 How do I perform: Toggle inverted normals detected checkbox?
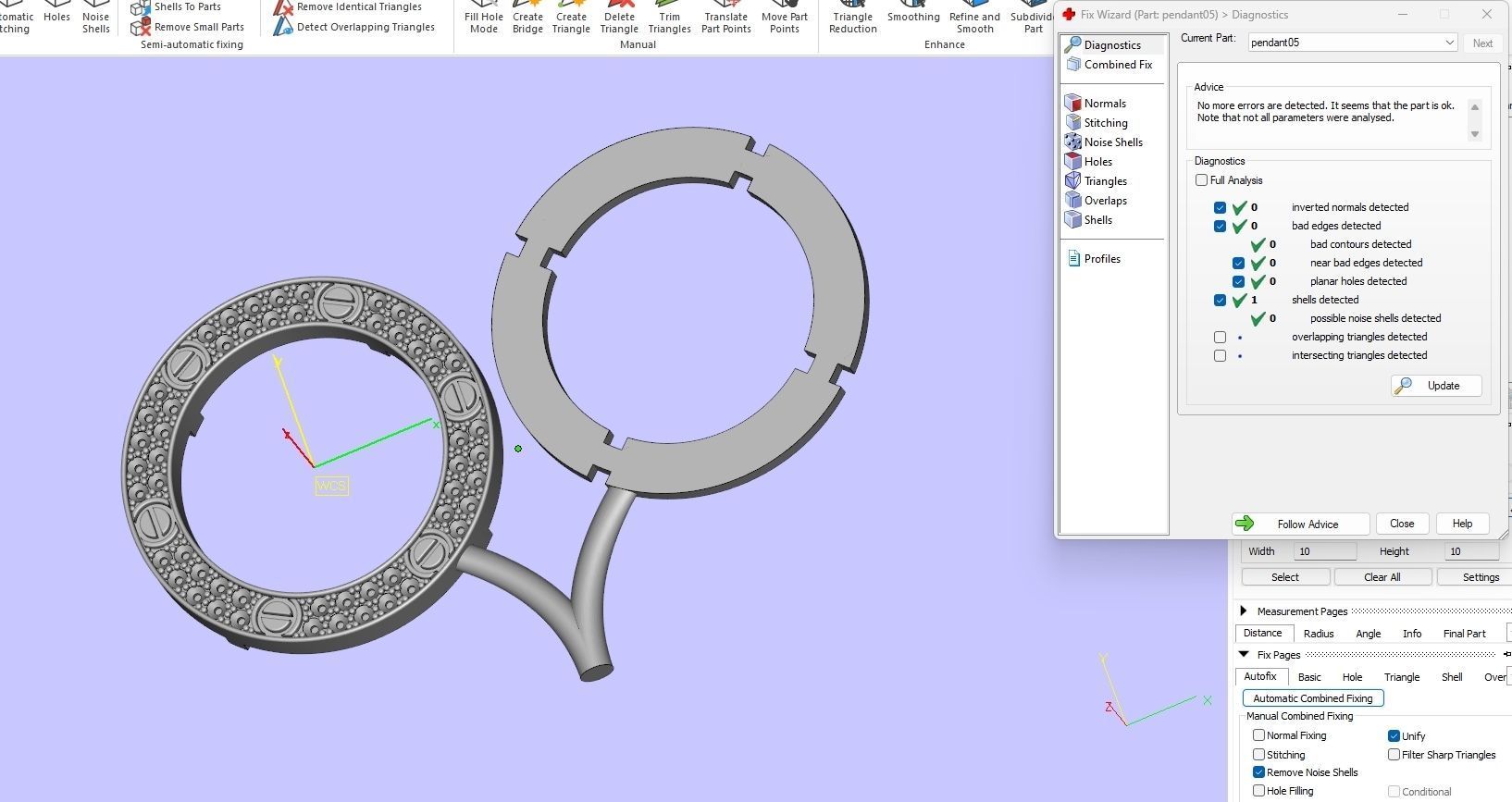click(1220, 207)
